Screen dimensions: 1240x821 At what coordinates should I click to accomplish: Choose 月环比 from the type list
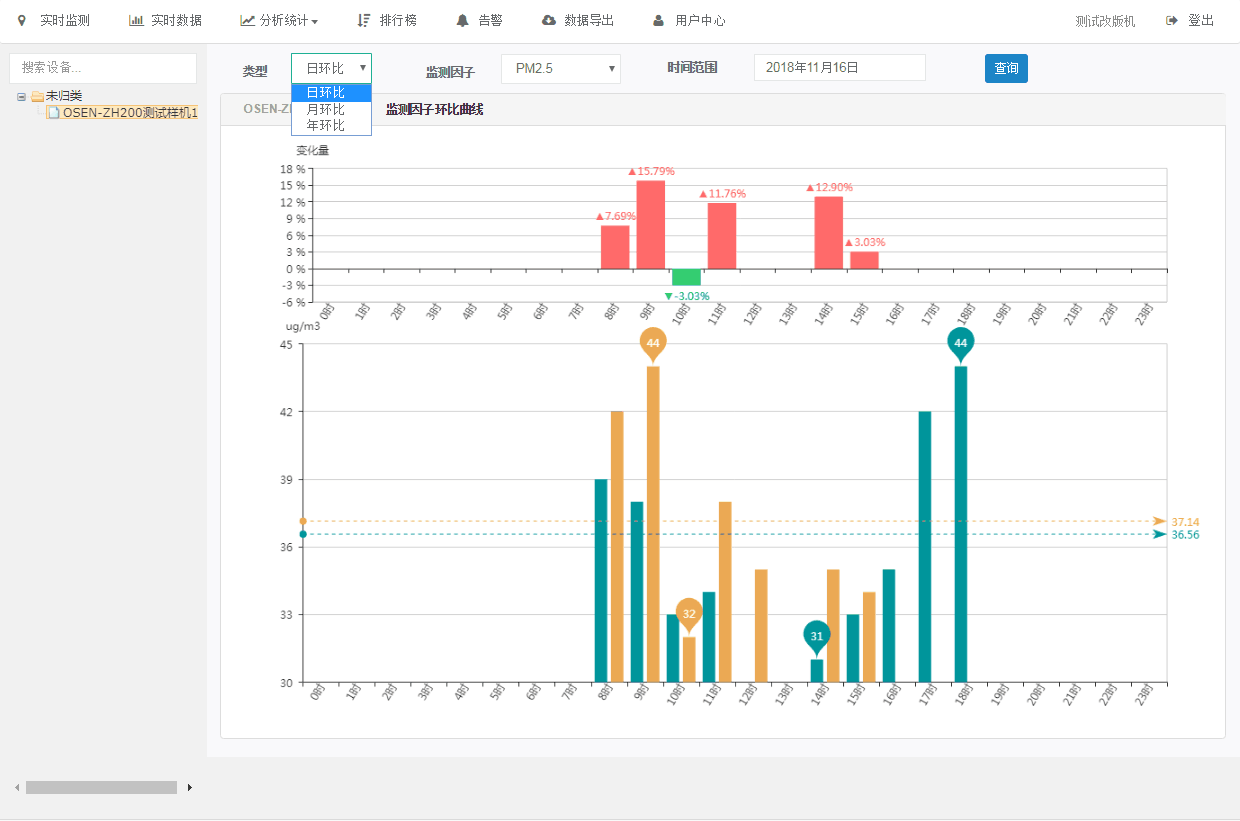point(326,109)
